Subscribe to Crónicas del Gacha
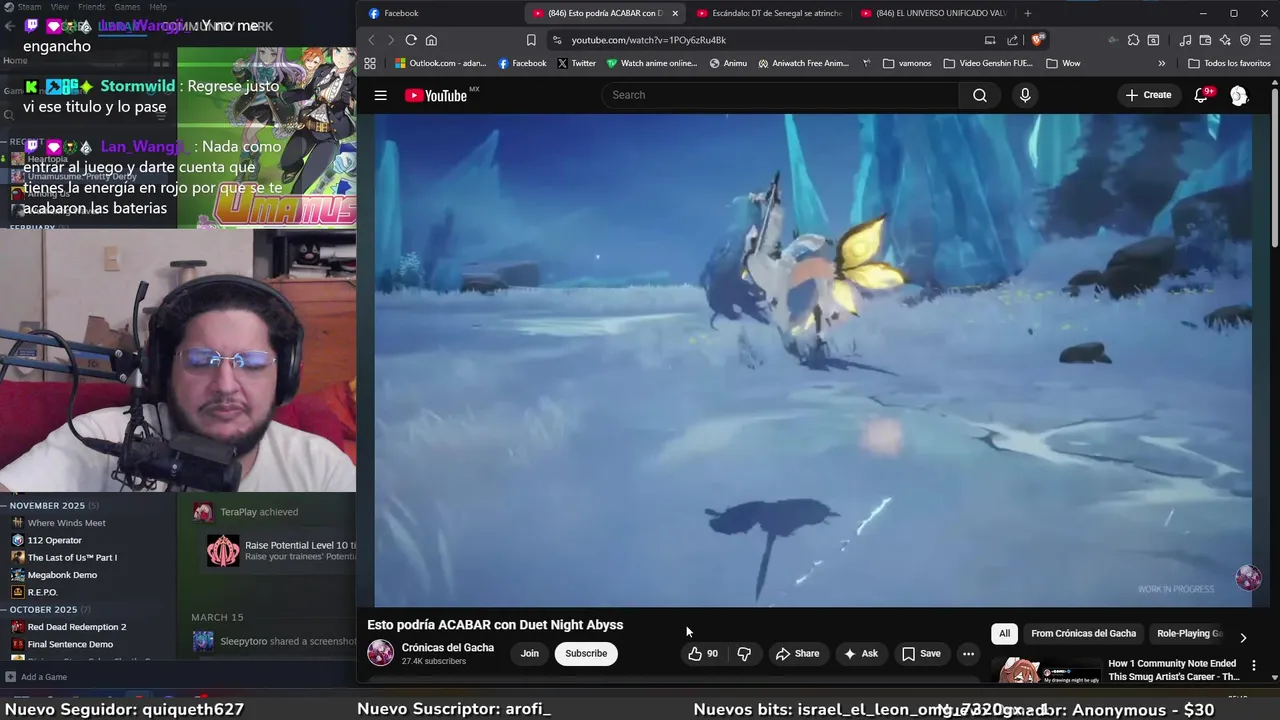The image size is (1280, 720). [586, 654]
